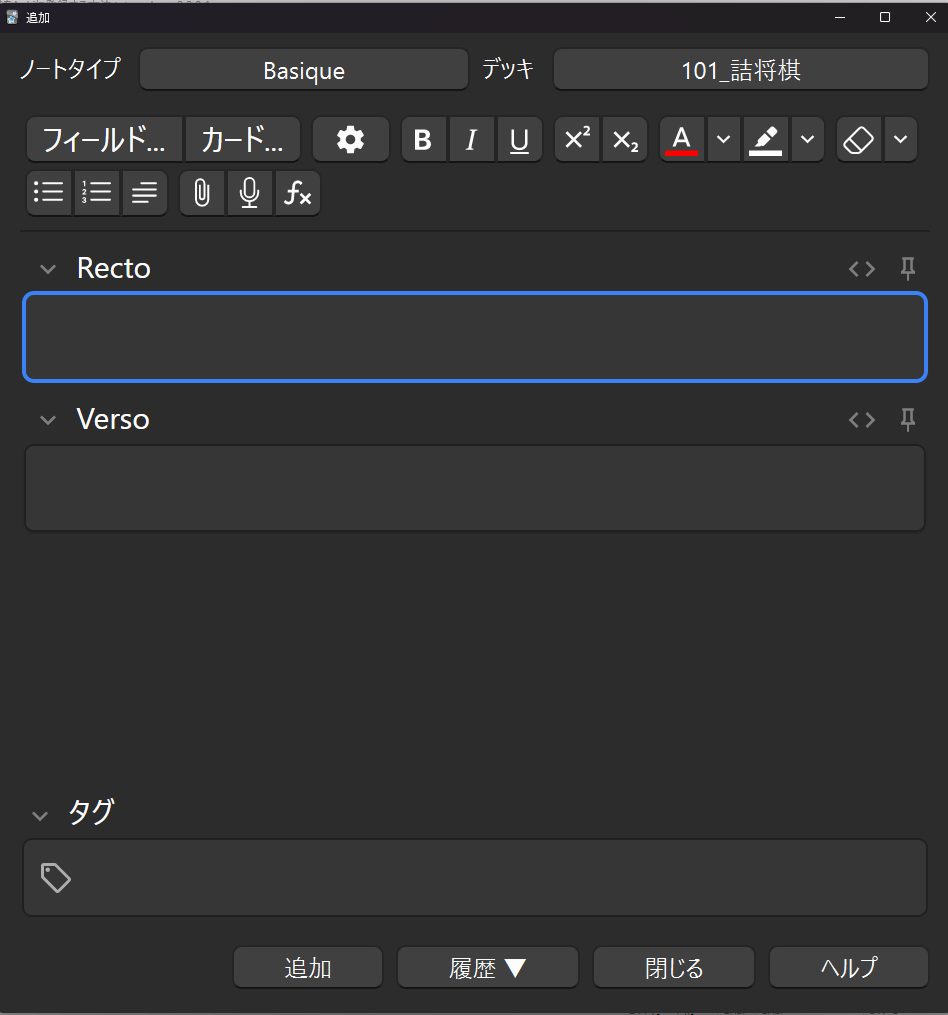The height and width of the screenshot is (1015, 948).
Task: Click the underline formatting icon
Action: [519, 140]
